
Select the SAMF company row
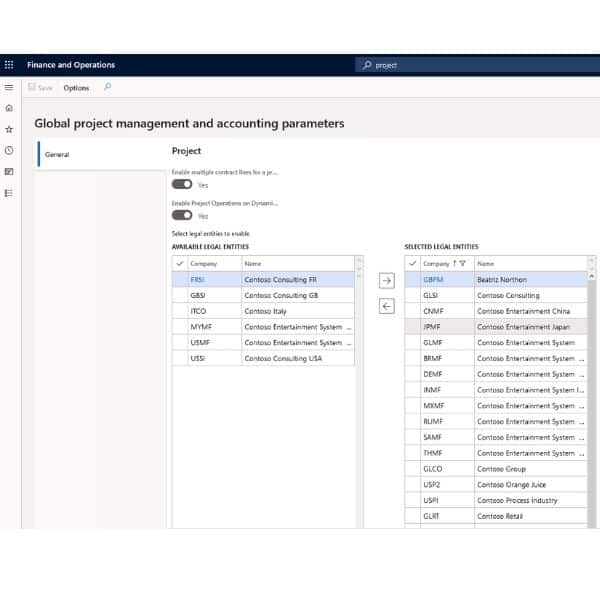(x=496, y=437)
